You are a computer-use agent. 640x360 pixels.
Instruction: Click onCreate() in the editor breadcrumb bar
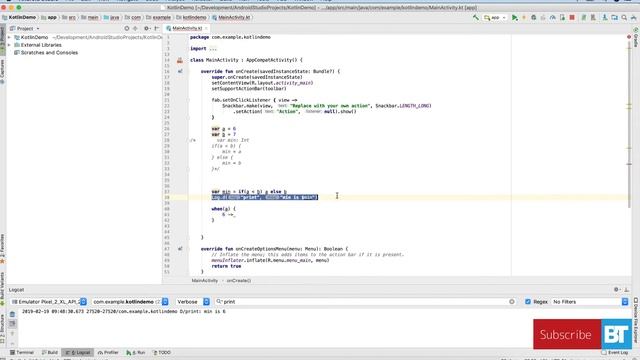[239, 280]
